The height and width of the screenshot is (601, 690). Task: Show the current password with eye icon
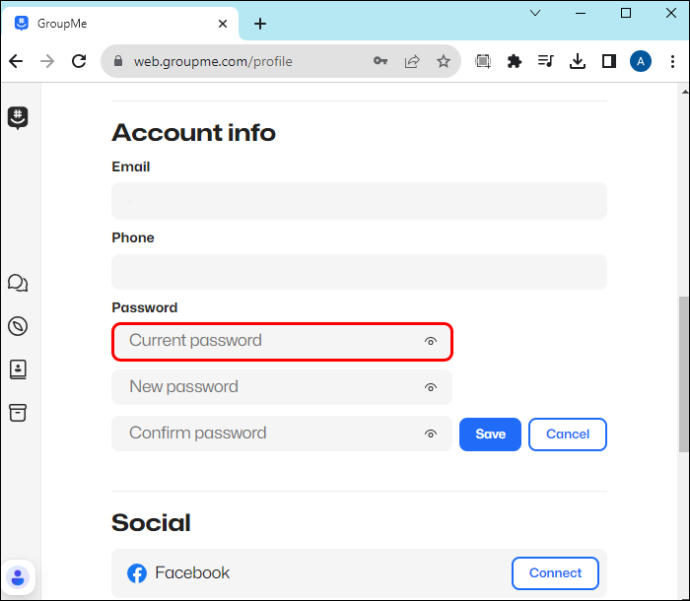(x=430, y=341)
